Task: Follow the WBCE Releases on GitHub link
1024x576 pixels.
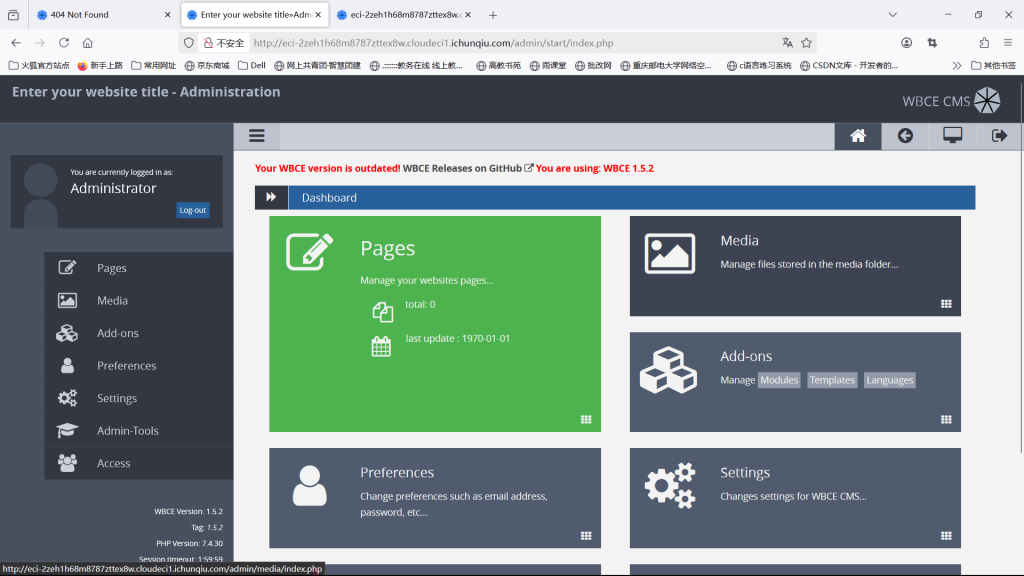Action: pyautogui.click(x=468, y=168)
